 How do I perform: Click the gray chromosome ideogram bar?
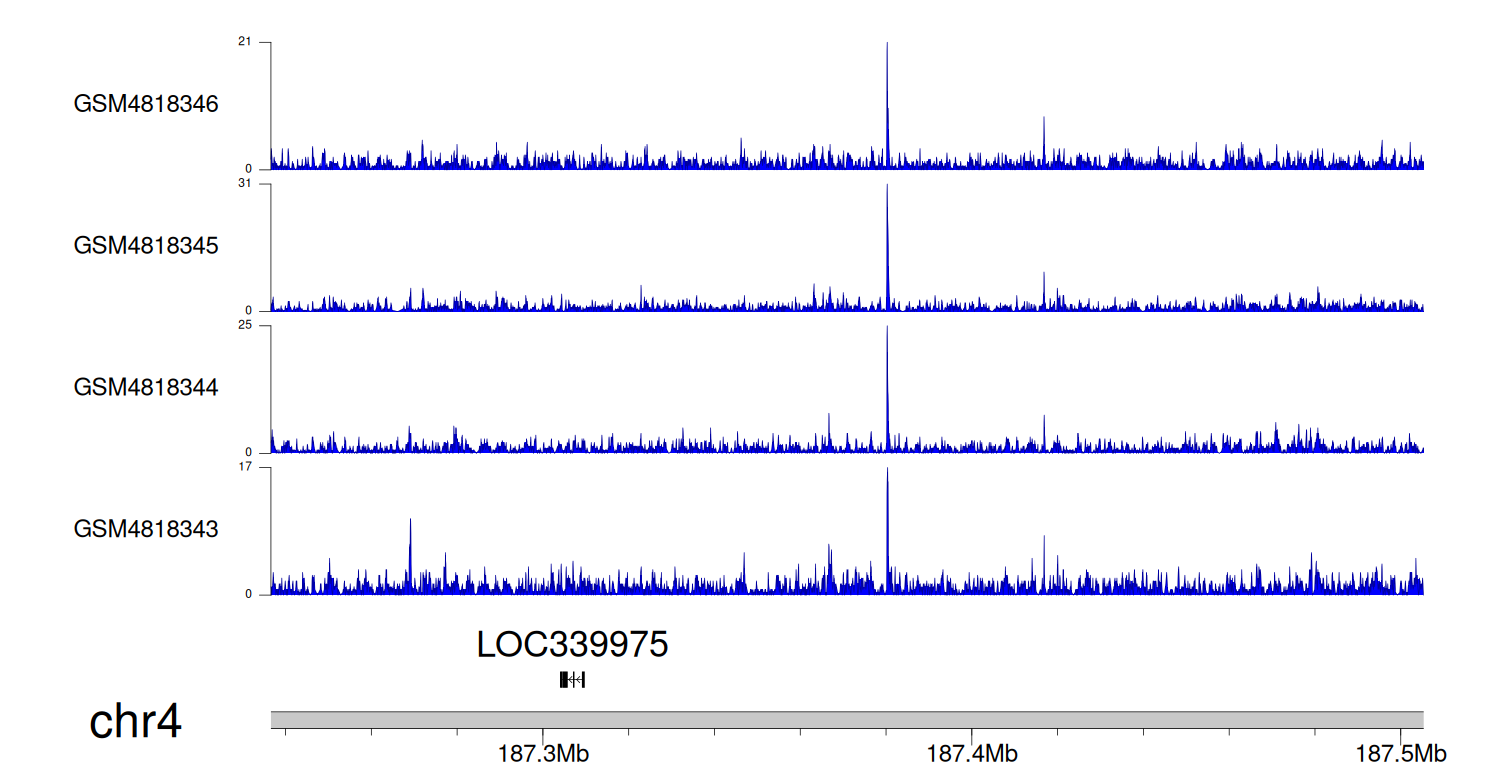(x=846, y=720)
